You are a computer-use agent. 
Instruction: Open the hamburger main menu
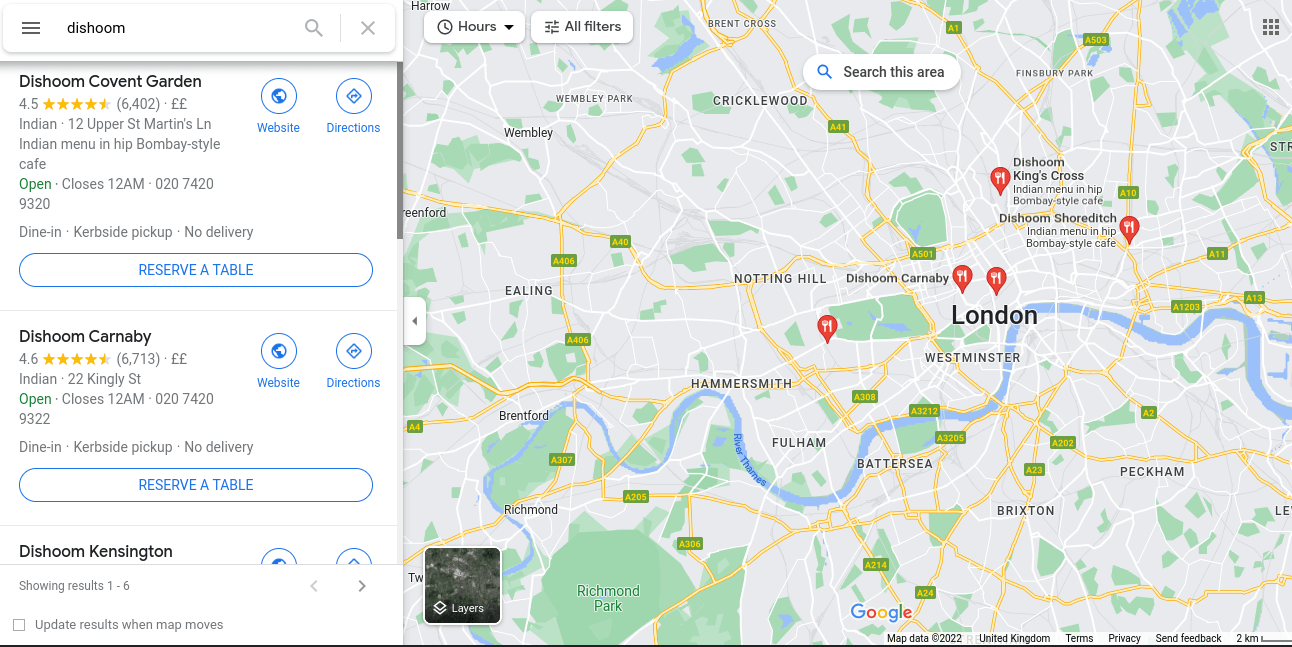31,28
